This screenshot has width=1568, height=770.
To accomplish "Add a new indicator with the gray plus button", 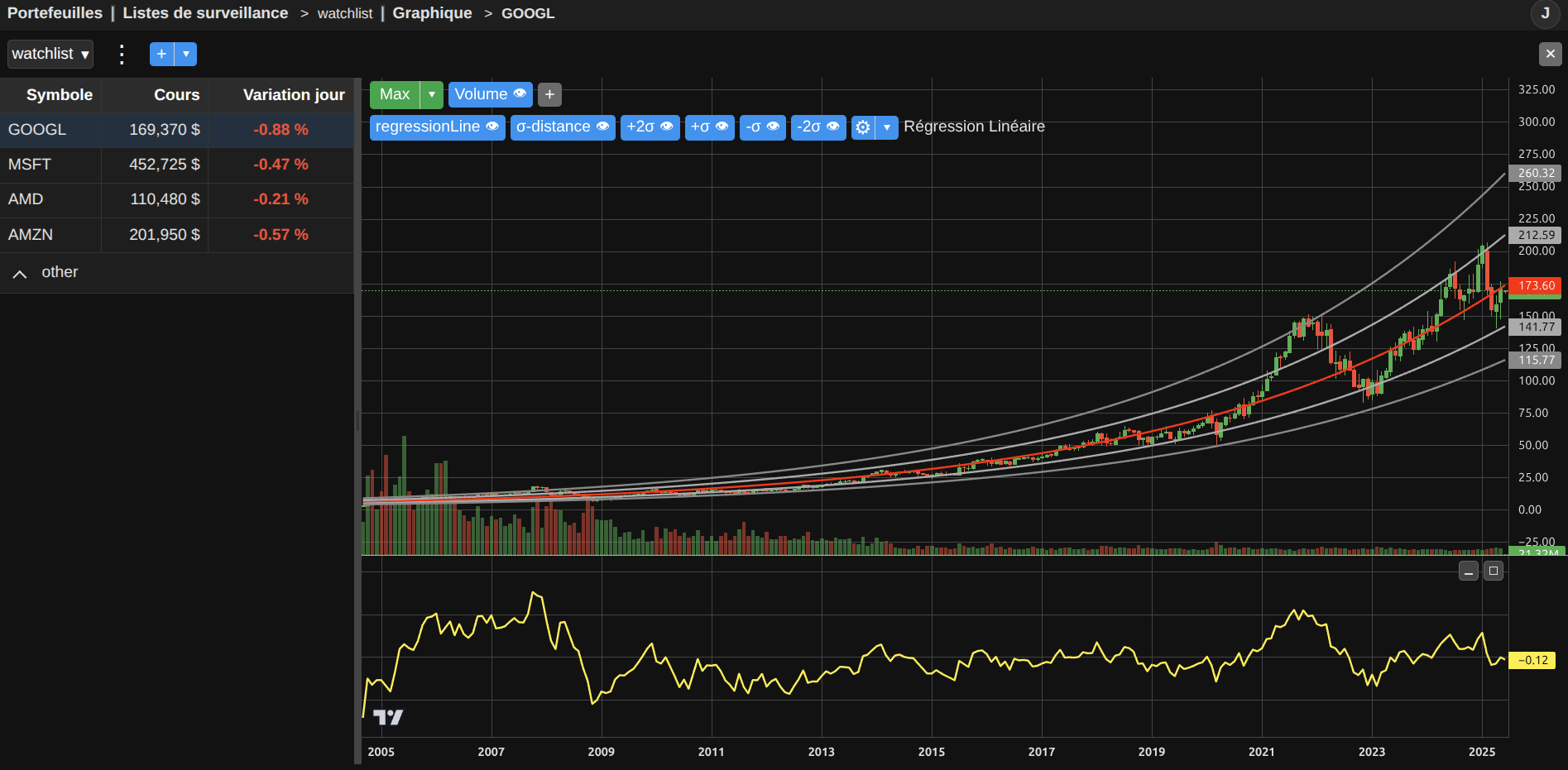I will pos(549,94).
